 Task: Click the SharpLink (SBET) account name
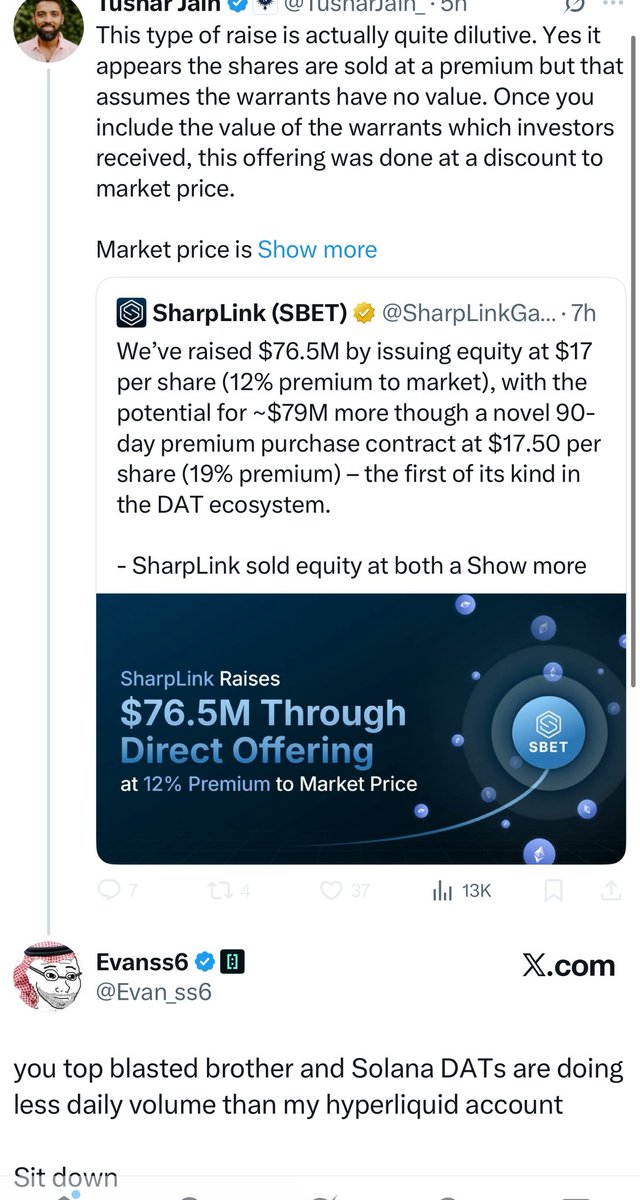[x=249, y=313]
